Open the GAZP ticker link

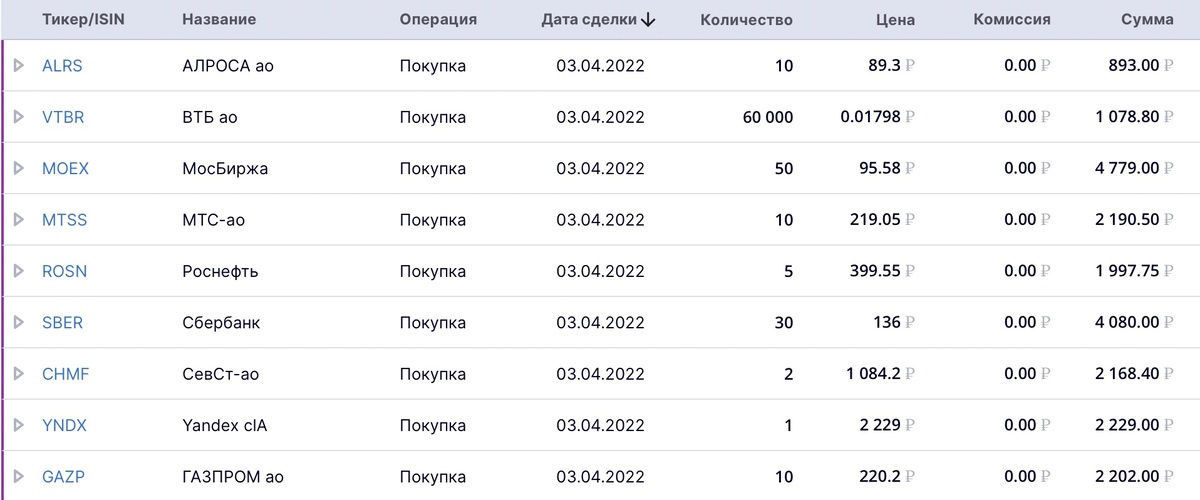[63, 477]
